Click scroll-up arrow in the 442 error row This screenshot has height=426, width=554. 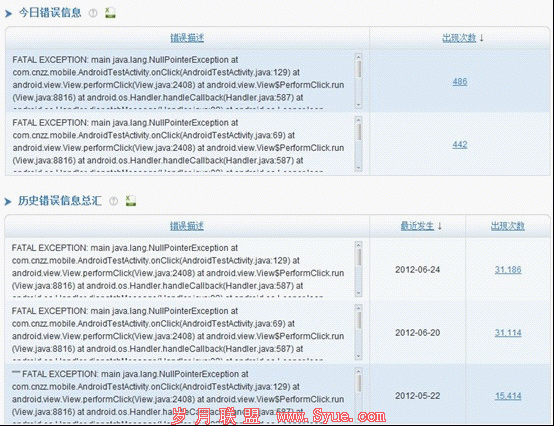click(359, 119)
